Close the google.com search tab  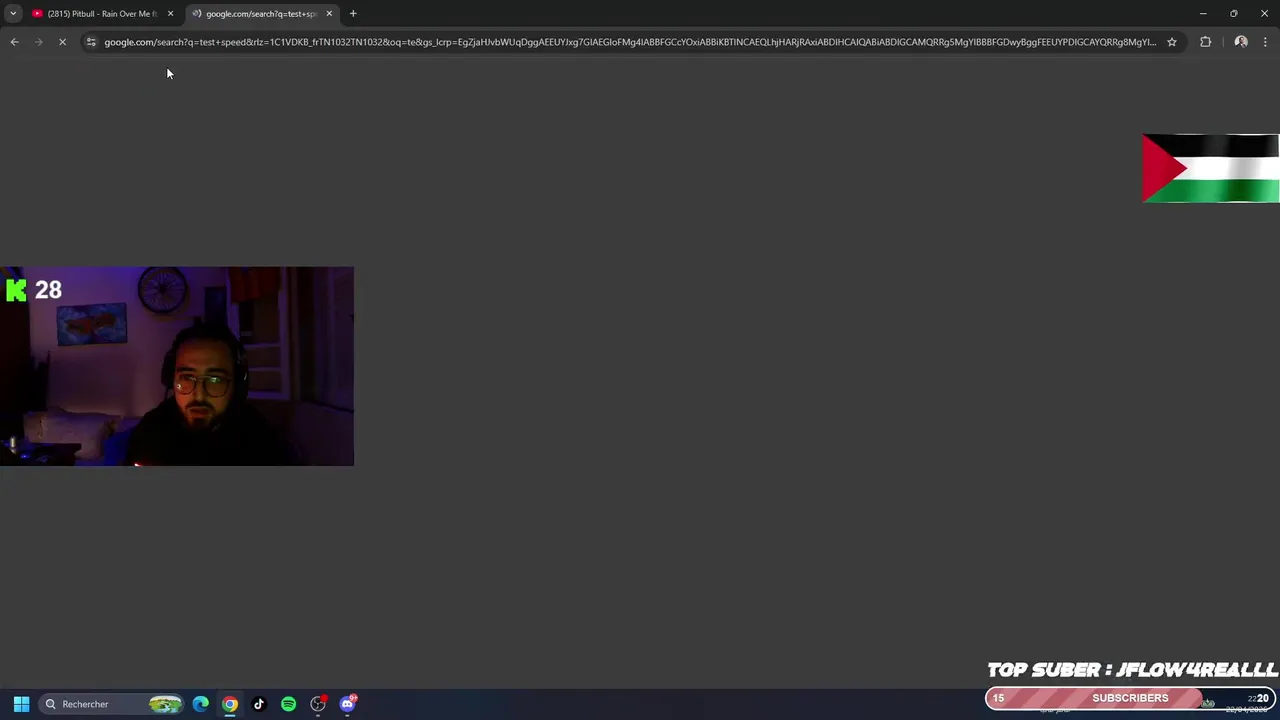click(x=329, y=14)
